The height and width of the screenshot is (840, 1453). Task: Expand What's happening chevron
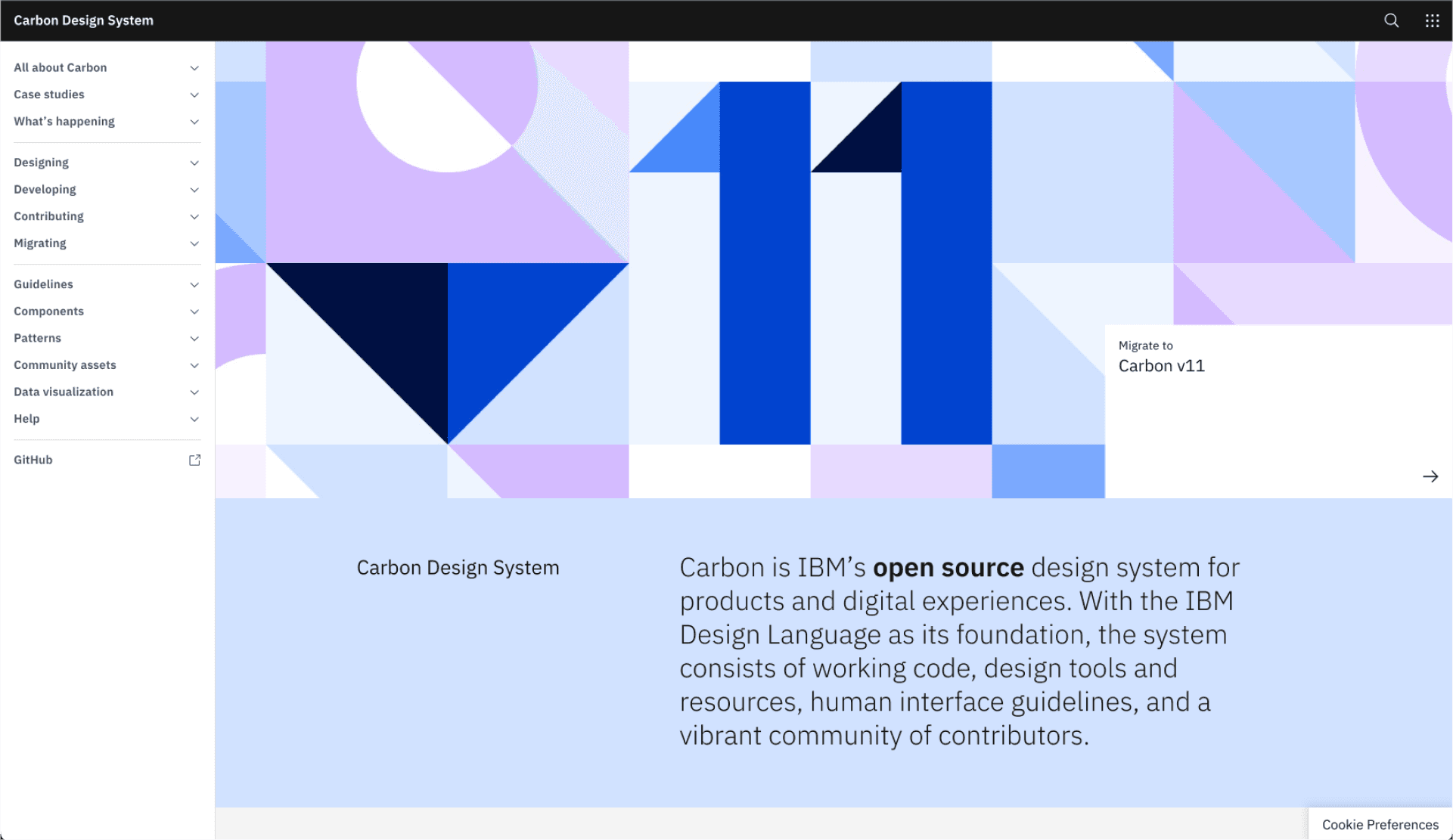194,122
